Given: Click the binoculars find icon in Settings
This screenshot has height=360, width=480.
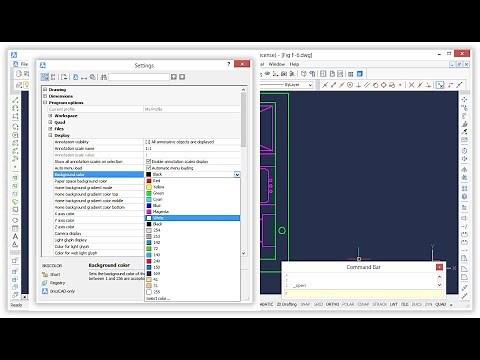Looking at the screenshot, I should tap(104, 77).
